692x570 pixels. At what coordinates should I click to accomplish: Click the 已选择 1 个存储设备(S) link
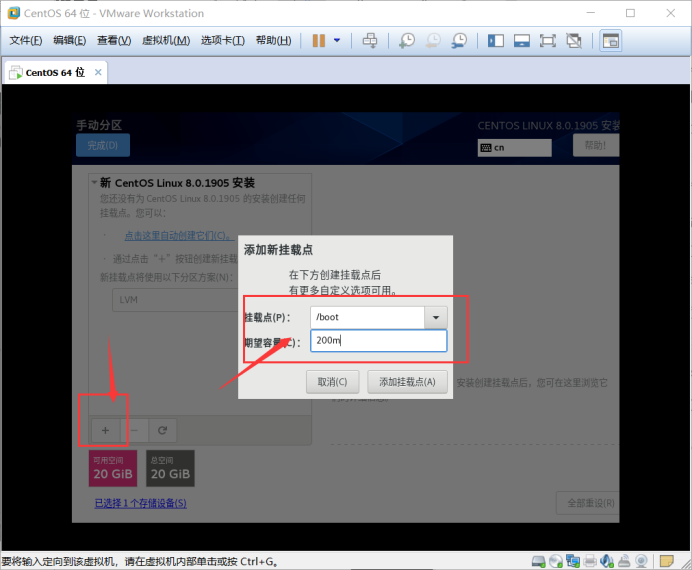tap(141, 503)
